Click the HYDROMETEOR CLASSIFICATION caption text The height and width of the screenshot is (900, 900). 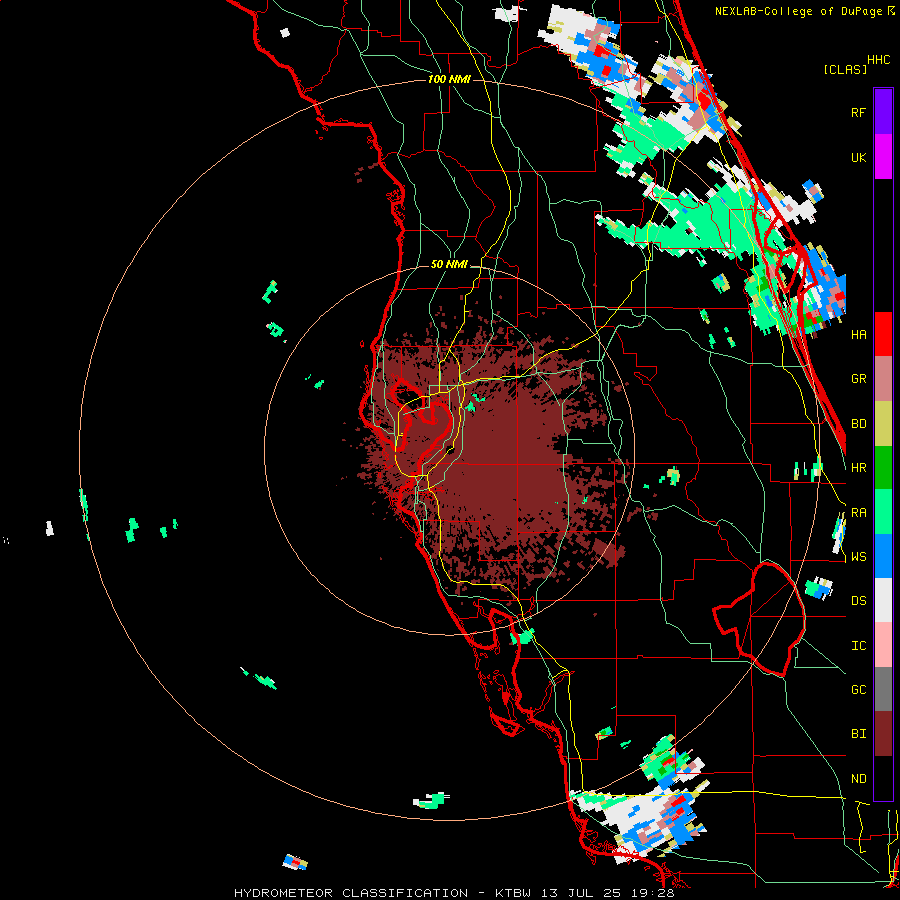(351, 893)
